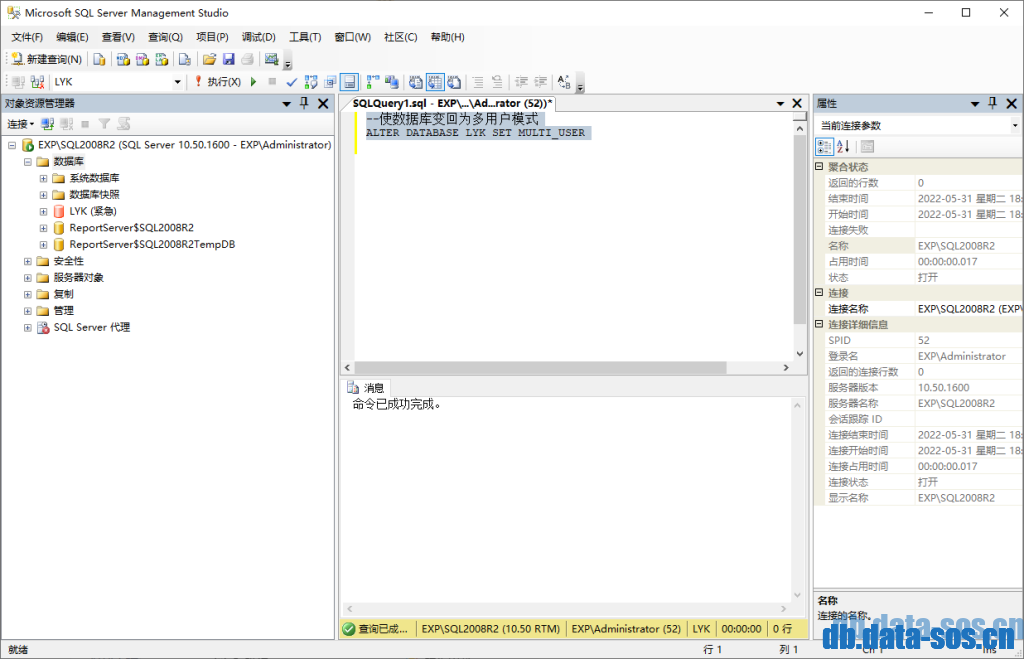Image resolution: width=1024 pixels, height=659 pixels.
Task: Open Tools (工具) menu
Action: (305, 37)
